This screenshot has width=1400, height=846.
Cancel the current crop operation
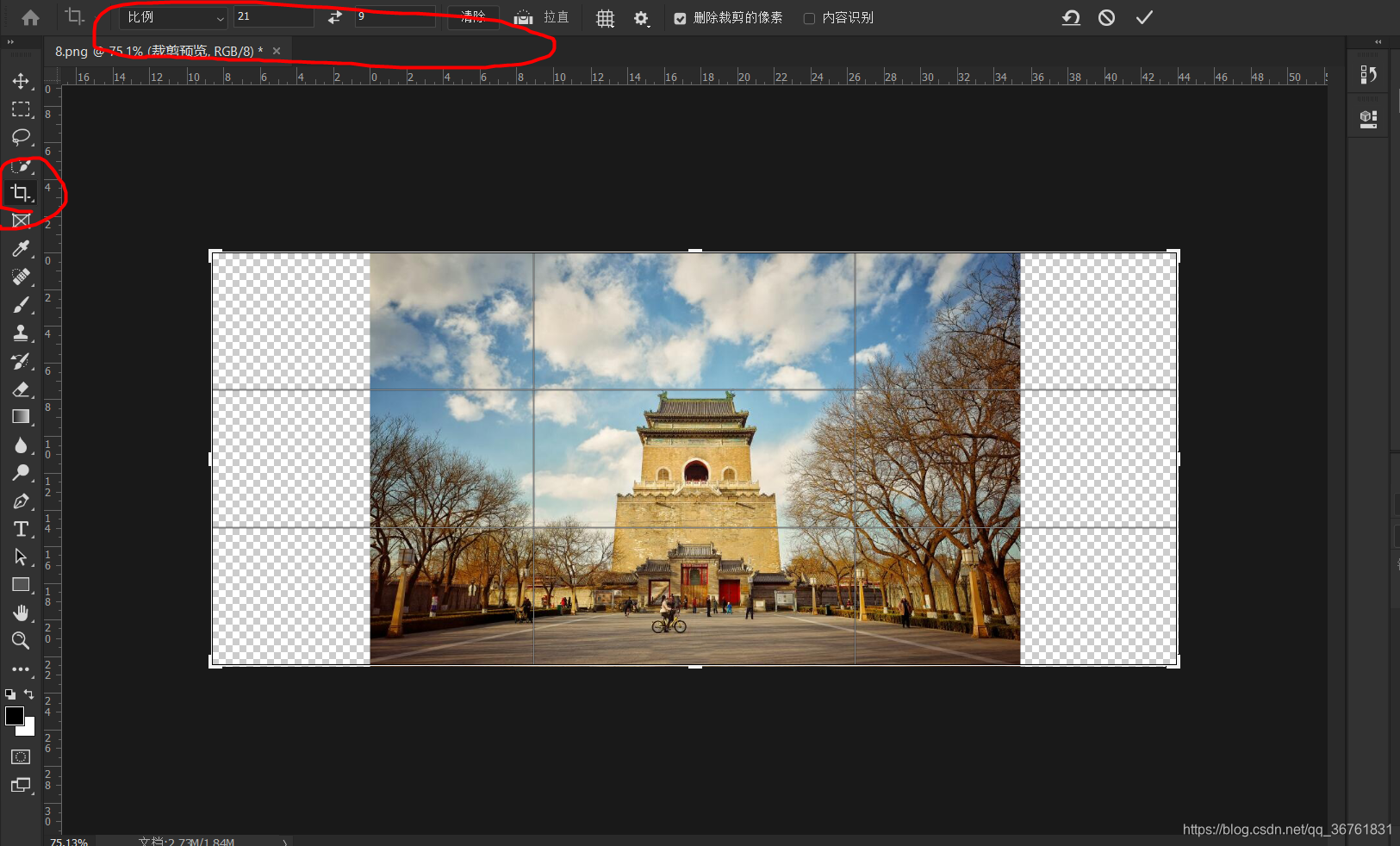coord(1107,17)
